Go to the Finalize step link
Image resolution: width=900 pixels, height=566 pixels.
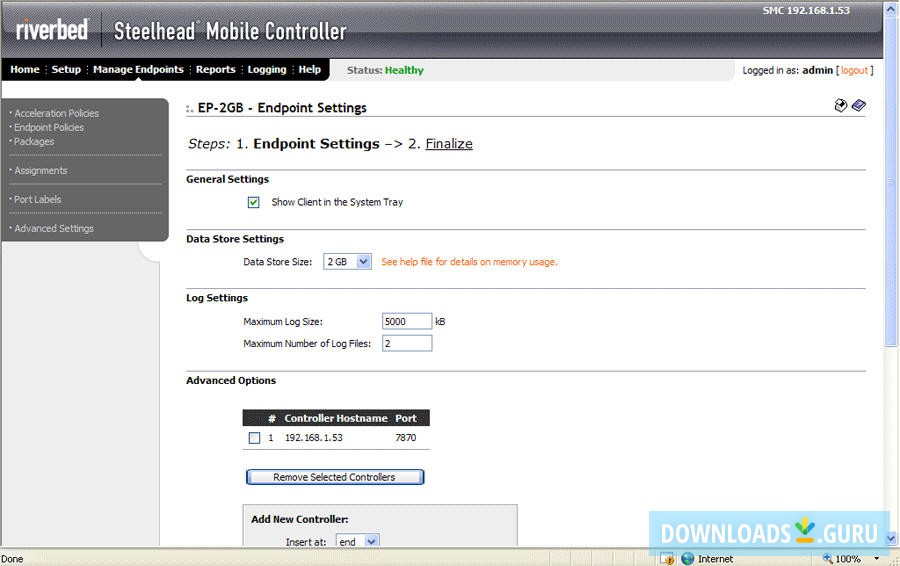[x=449, y=144]
